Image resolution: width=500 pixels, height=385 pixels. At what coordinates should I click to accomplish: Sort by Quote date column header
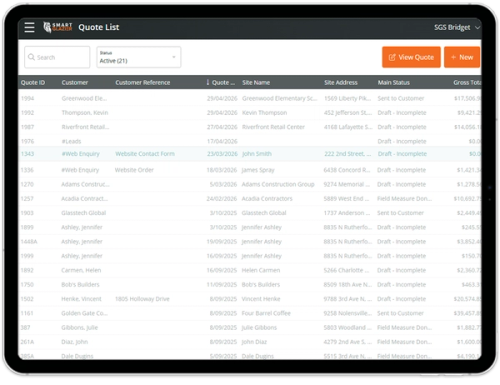coord(221,83)
